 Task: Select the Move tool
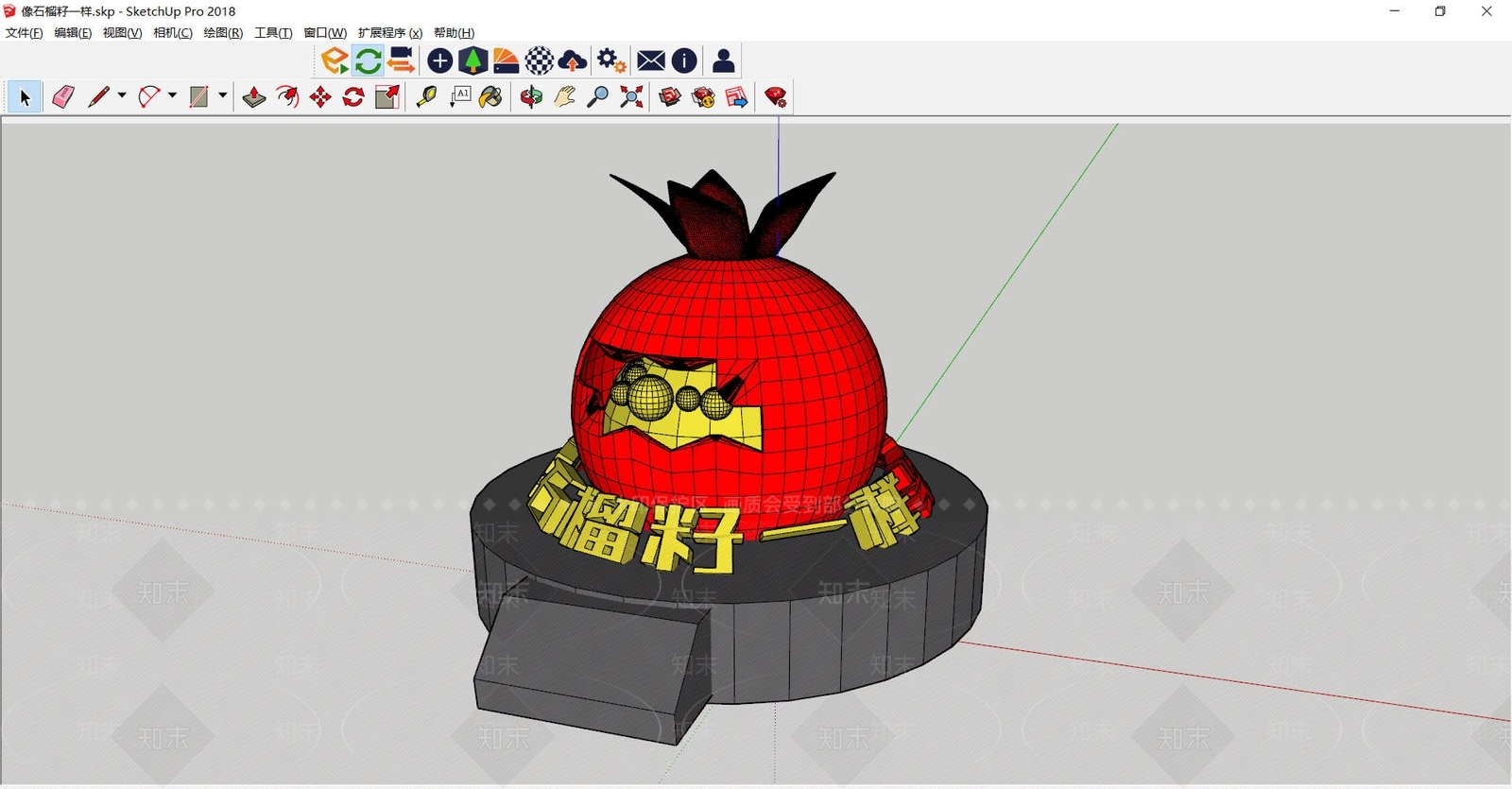(x=320, y=96)
